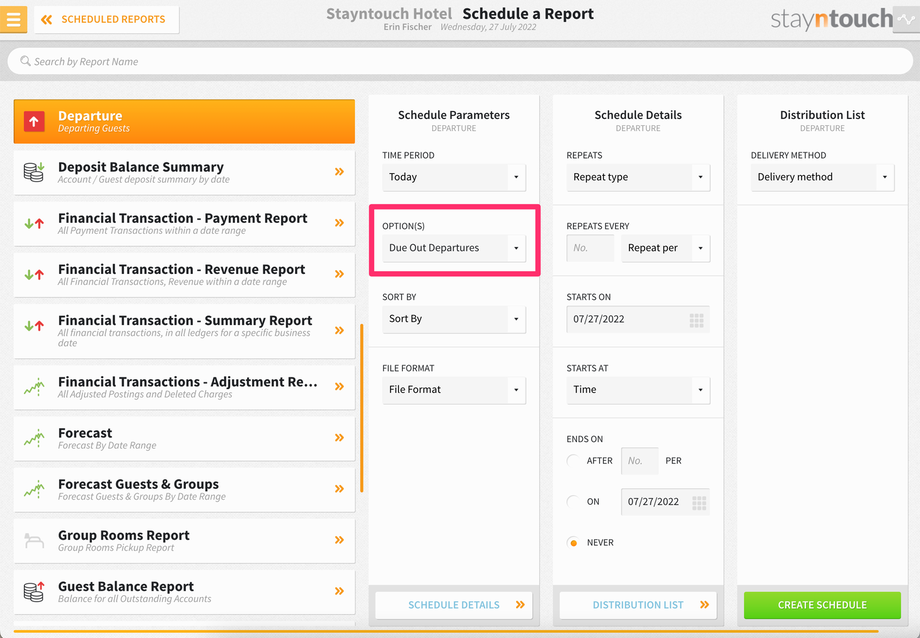Click the Search by Report Name field

[460, 61]
